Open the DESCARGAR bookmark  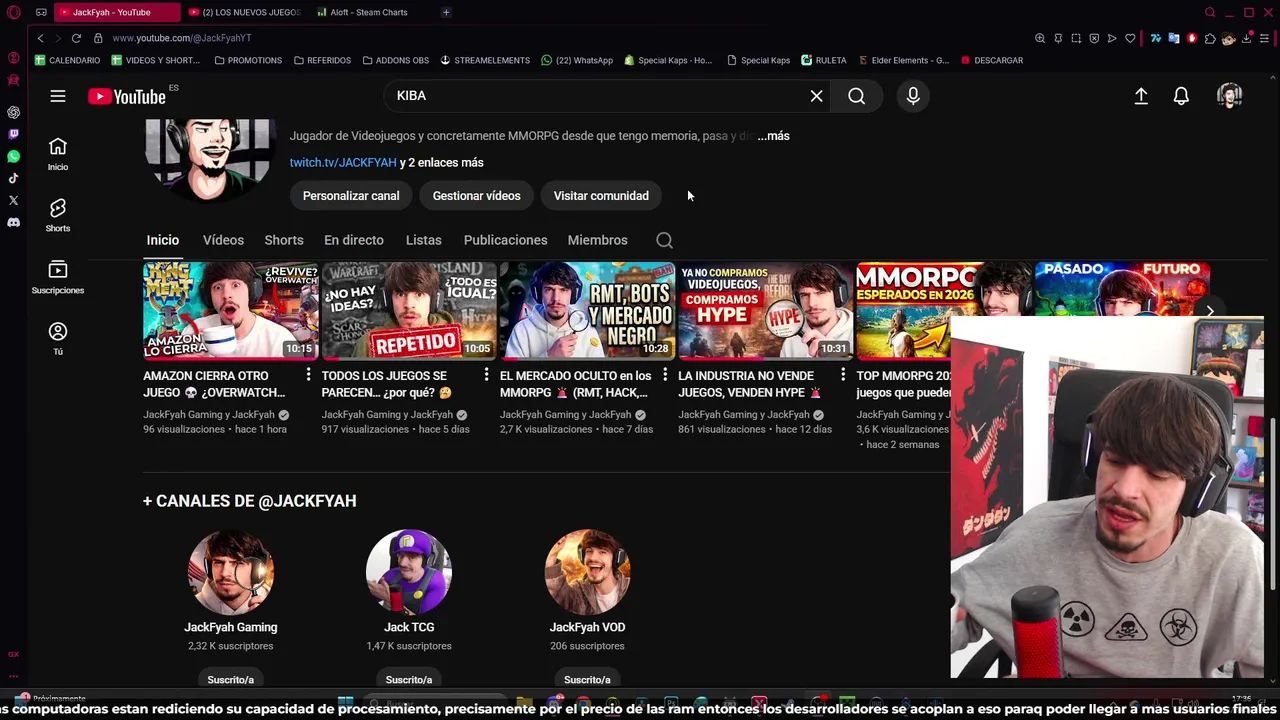coord(992,60)
